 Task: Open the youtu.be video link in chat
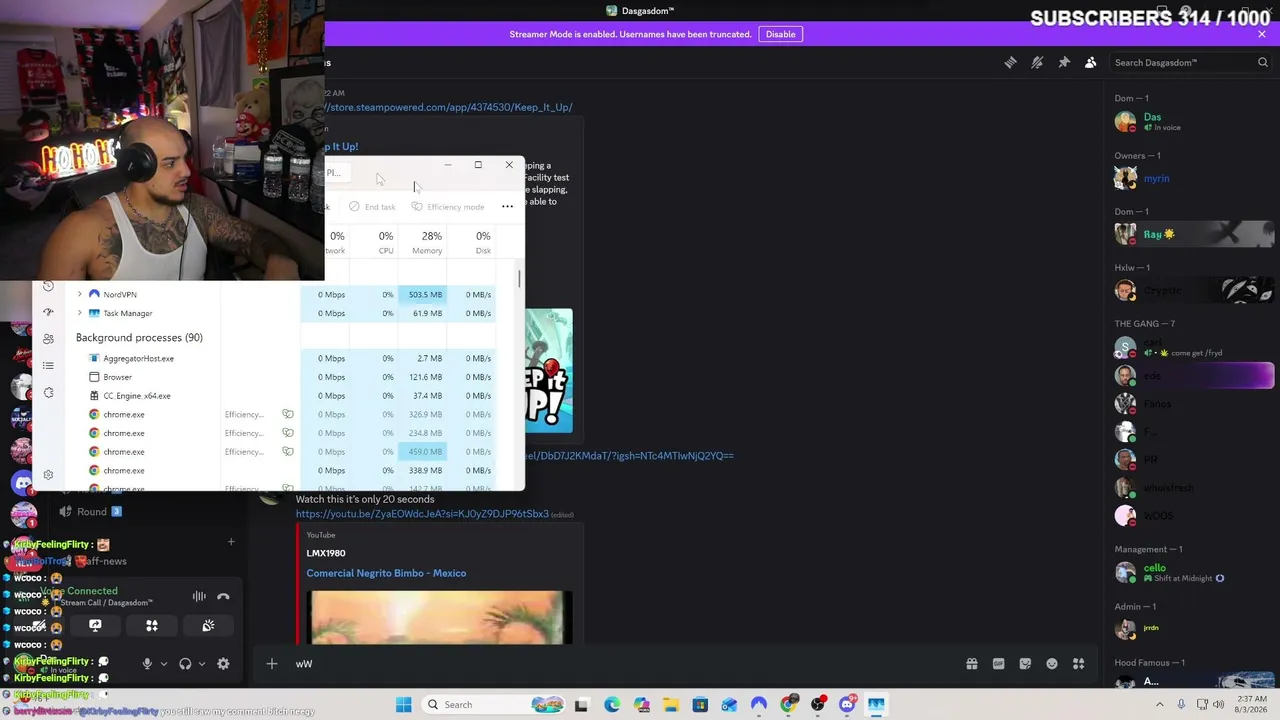422,514
